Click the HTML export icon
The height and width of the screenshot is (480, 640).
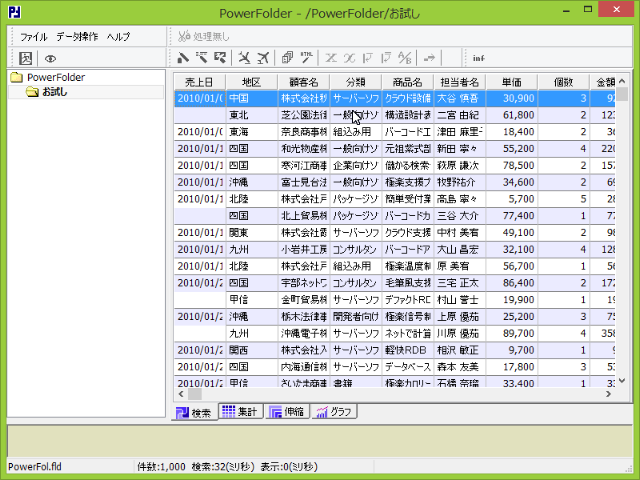(307, 58)
